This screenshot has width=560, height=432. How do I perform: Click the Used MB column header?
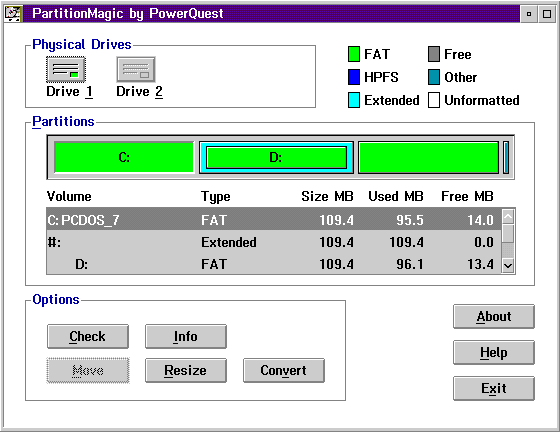[396, 196]
